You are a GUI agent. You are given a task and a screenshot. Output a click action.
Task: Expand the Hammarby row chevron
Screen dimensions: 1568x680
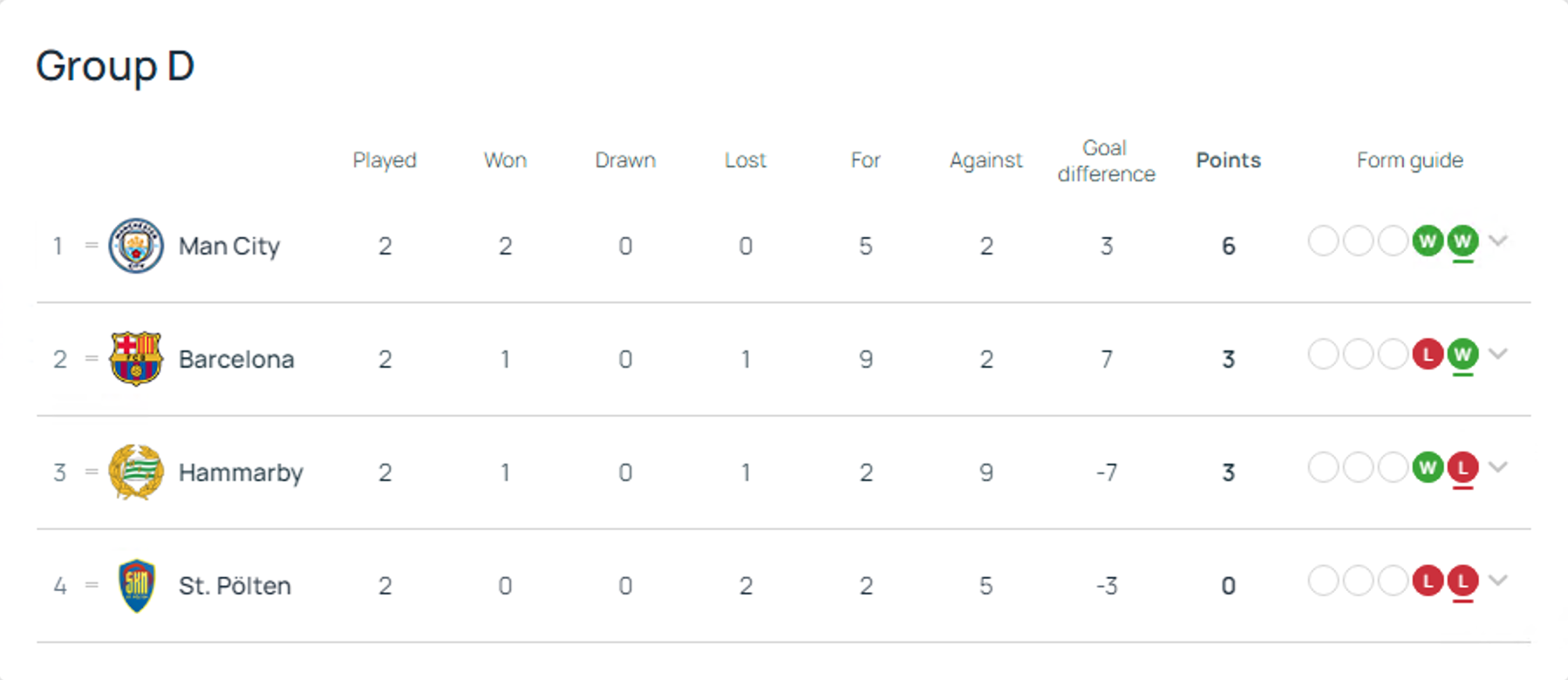(1498, 467)
